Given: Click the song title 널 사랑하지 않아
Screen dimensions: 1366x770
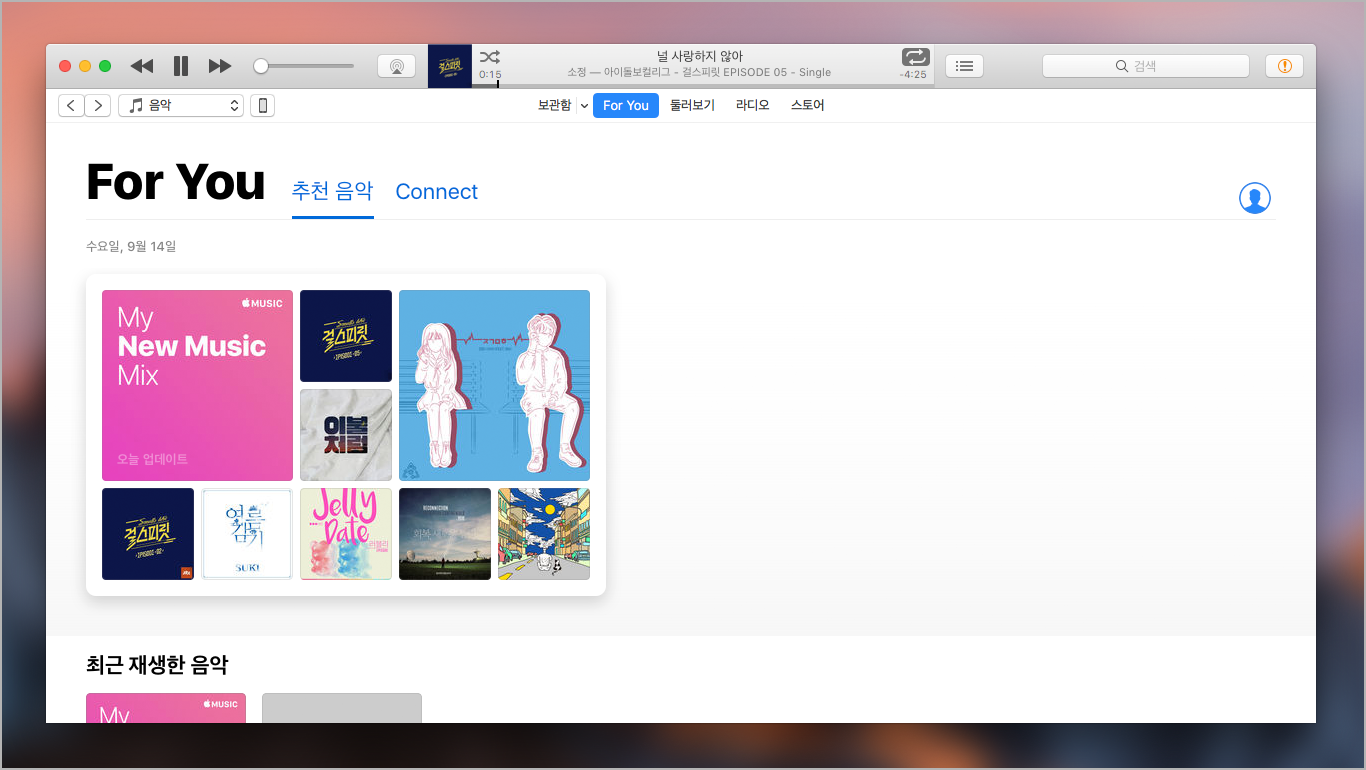Looking at the screenshot, I should (x=700, y=57).
